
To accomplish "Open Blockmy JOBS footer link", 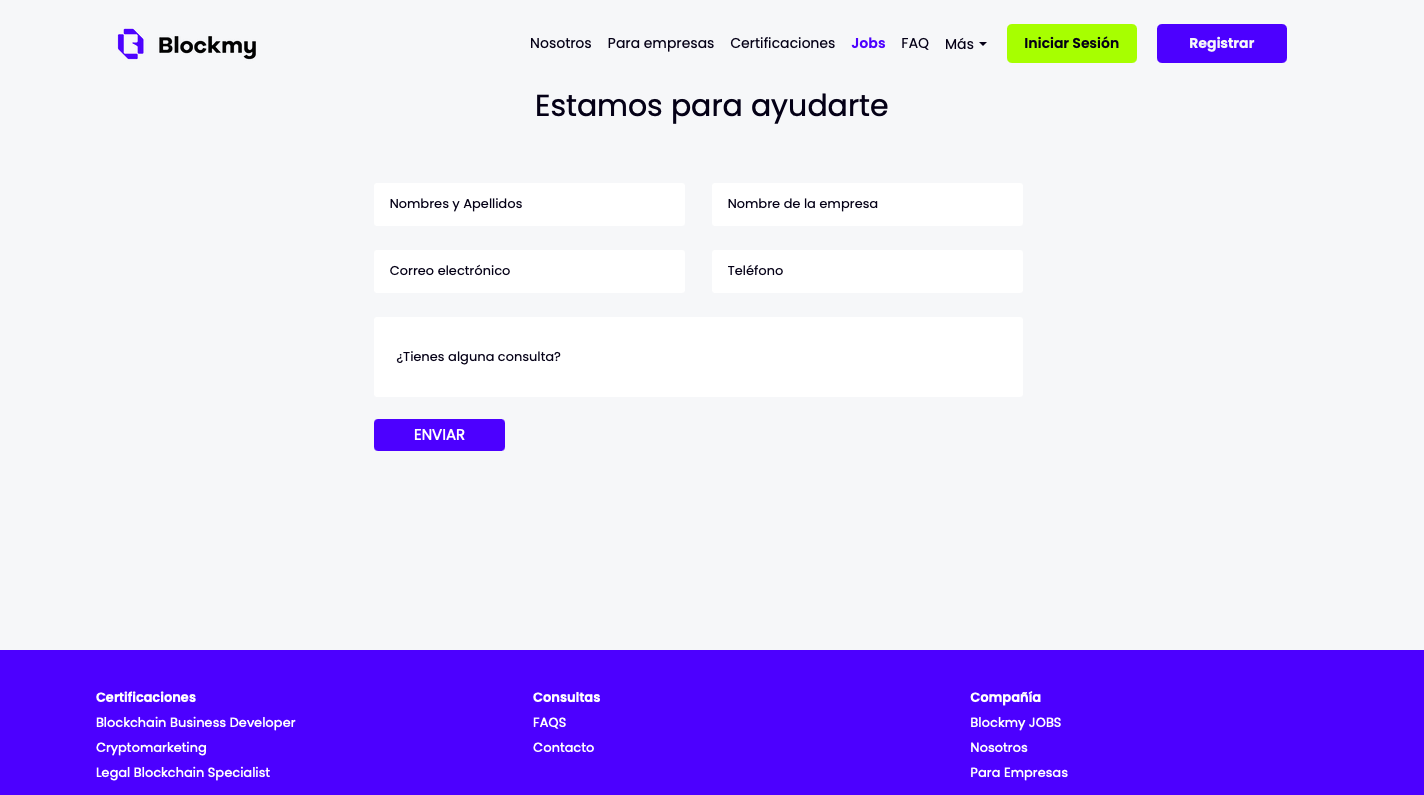I will point(1015,722).
